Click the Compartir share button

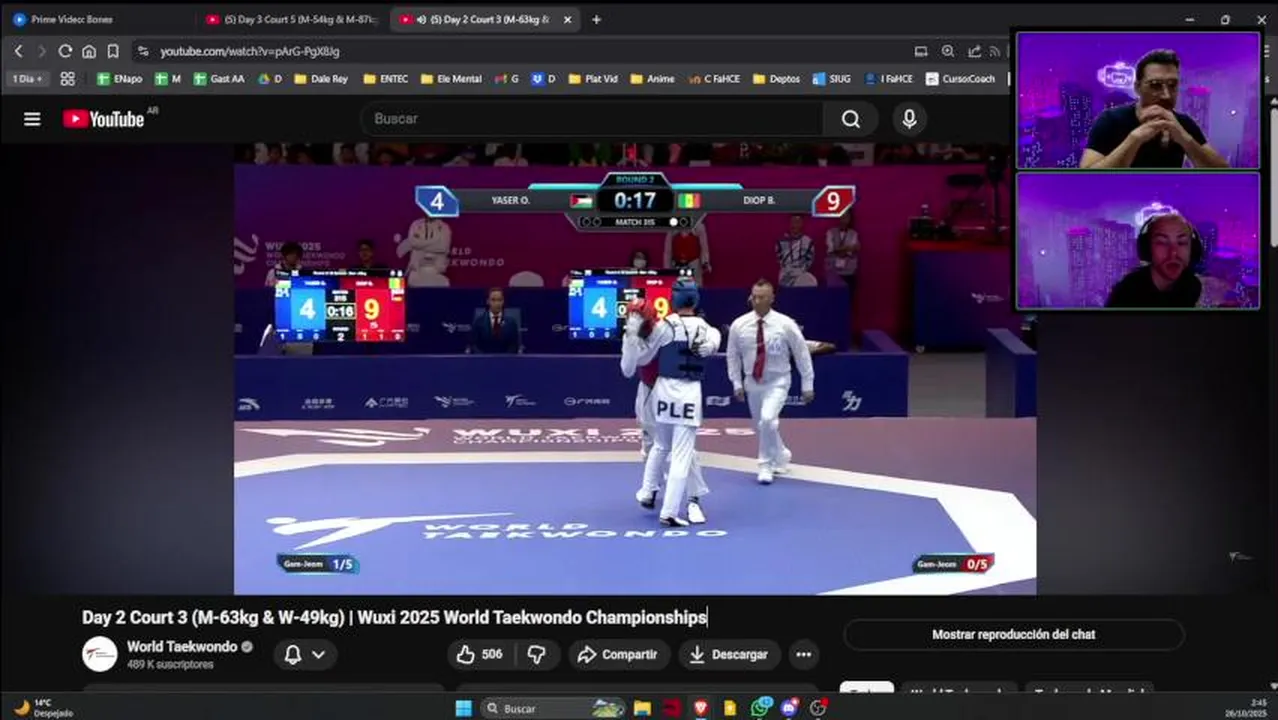coord(619,655)
